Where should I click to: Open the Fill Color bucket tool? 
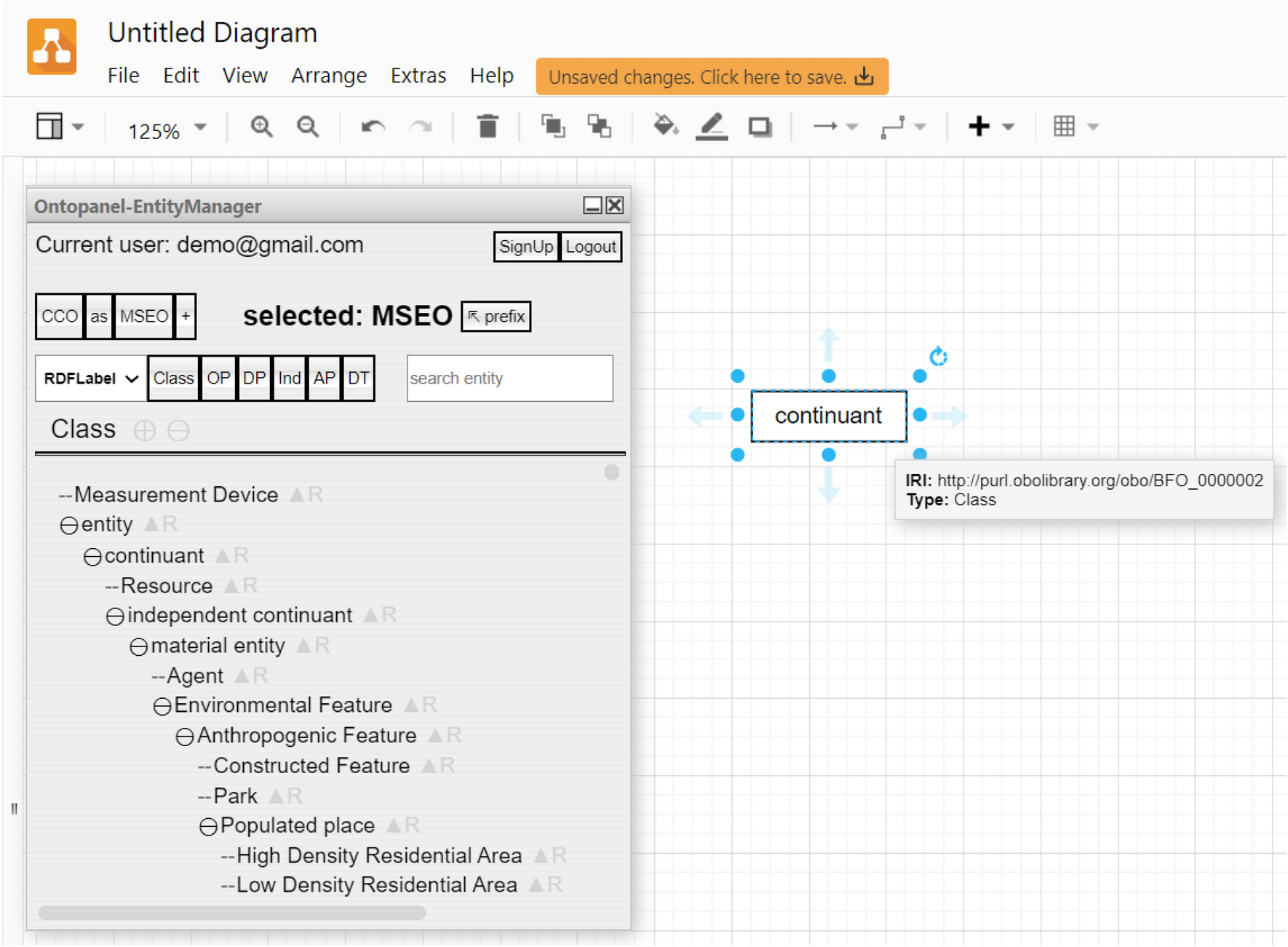665,127
